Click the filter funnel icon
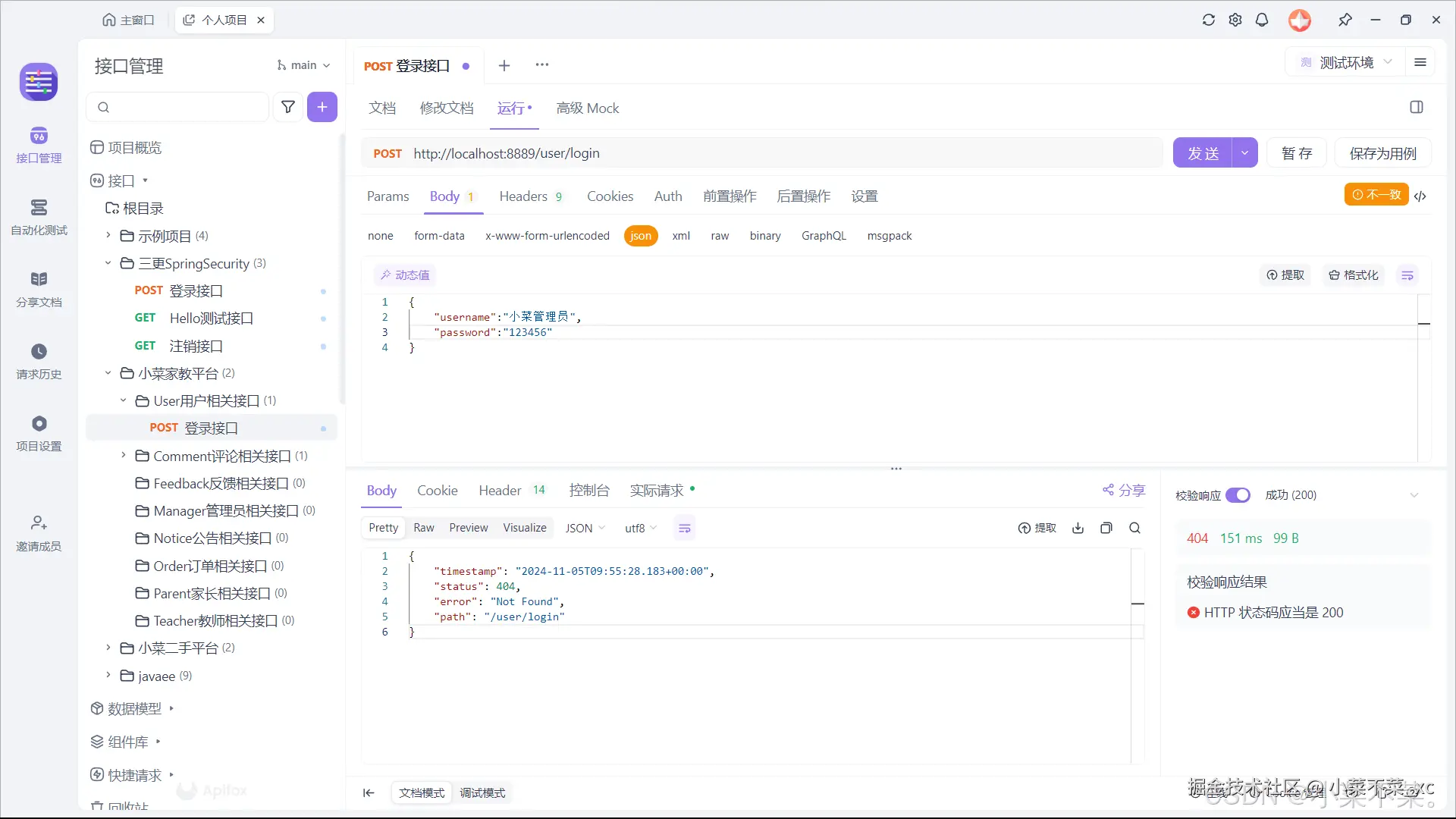This screenshot has height=819, width=1456. click(x=288, y=107)
